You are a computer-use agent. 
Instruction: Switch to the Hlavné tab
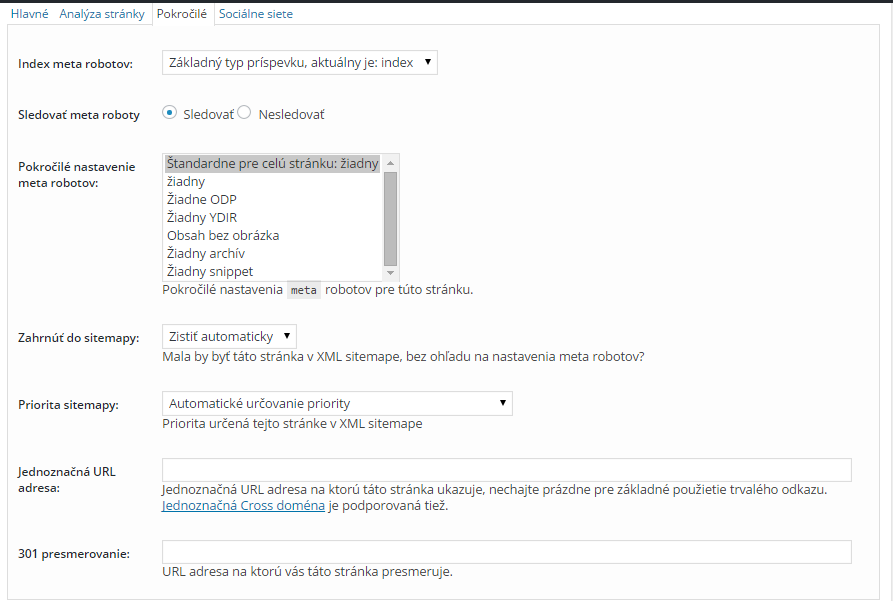click(x=29, y=14)
